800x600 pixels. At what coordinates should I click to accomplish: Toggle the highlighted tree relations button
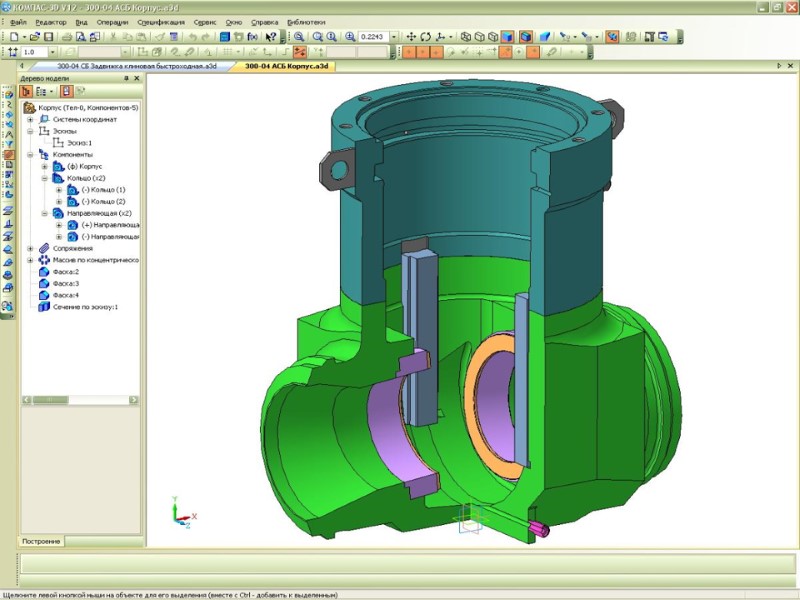(66, 91)
